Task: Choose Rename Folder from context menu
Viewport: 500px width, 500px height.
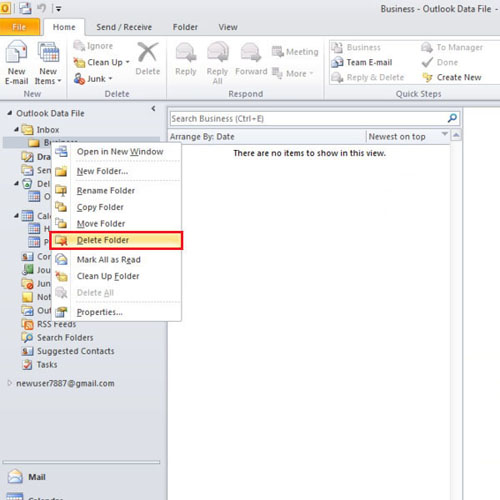Action: coord(116,191)
